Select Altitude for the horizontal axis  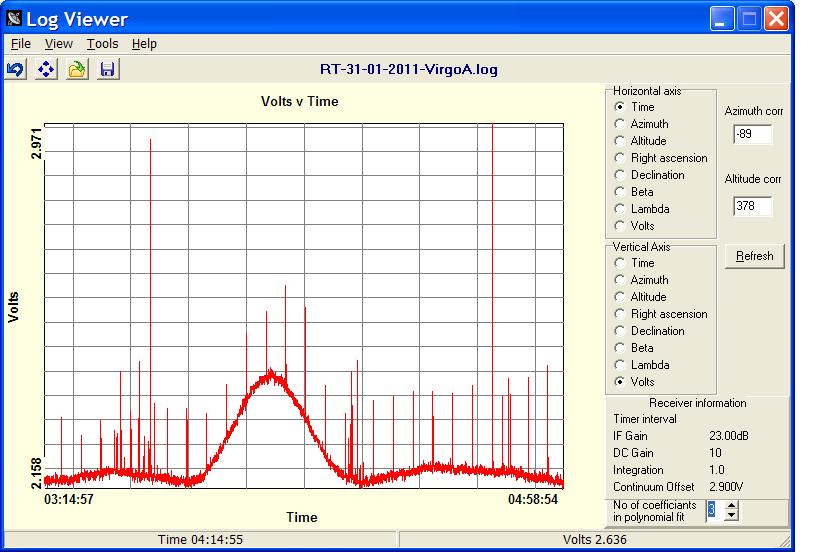pyautogui.click(x=620, y=141)
